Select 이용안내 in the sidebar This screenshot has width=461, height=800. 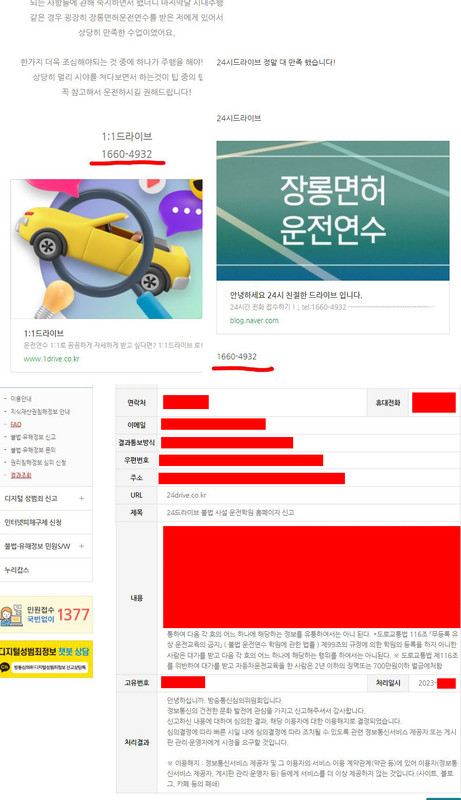pos(21,398)
